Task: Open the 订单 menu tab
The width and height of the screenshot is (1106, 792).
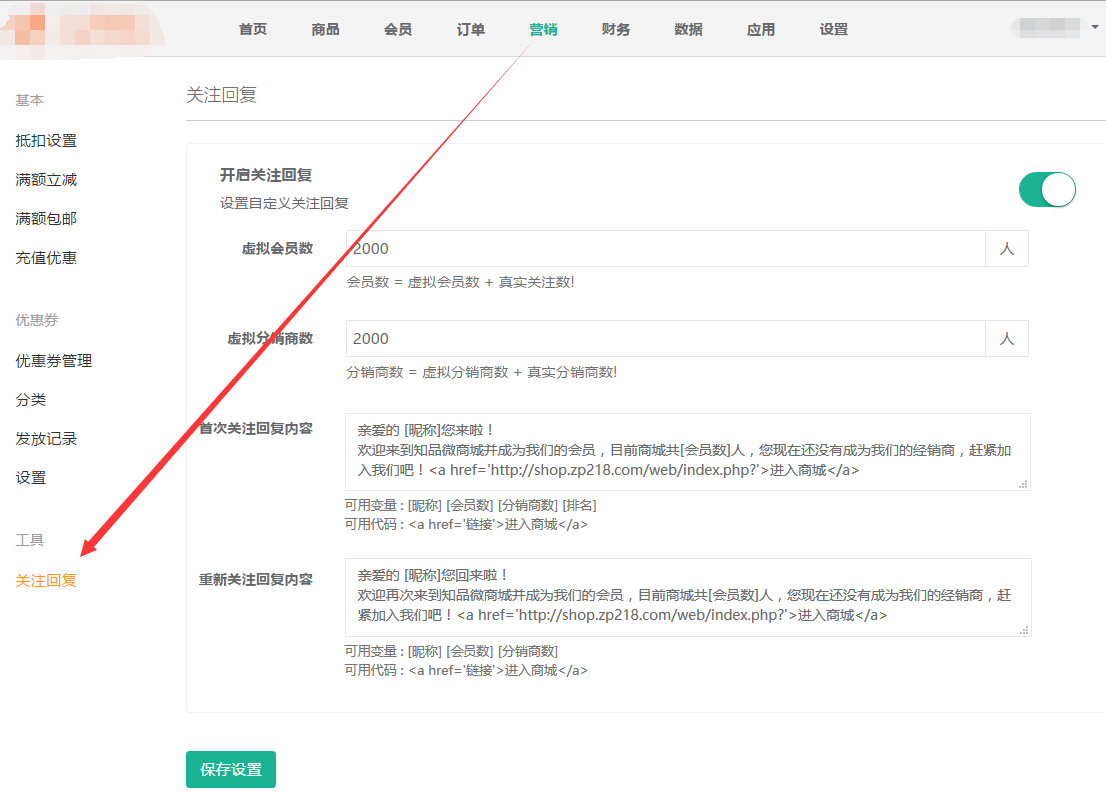Action: [471, 29]
